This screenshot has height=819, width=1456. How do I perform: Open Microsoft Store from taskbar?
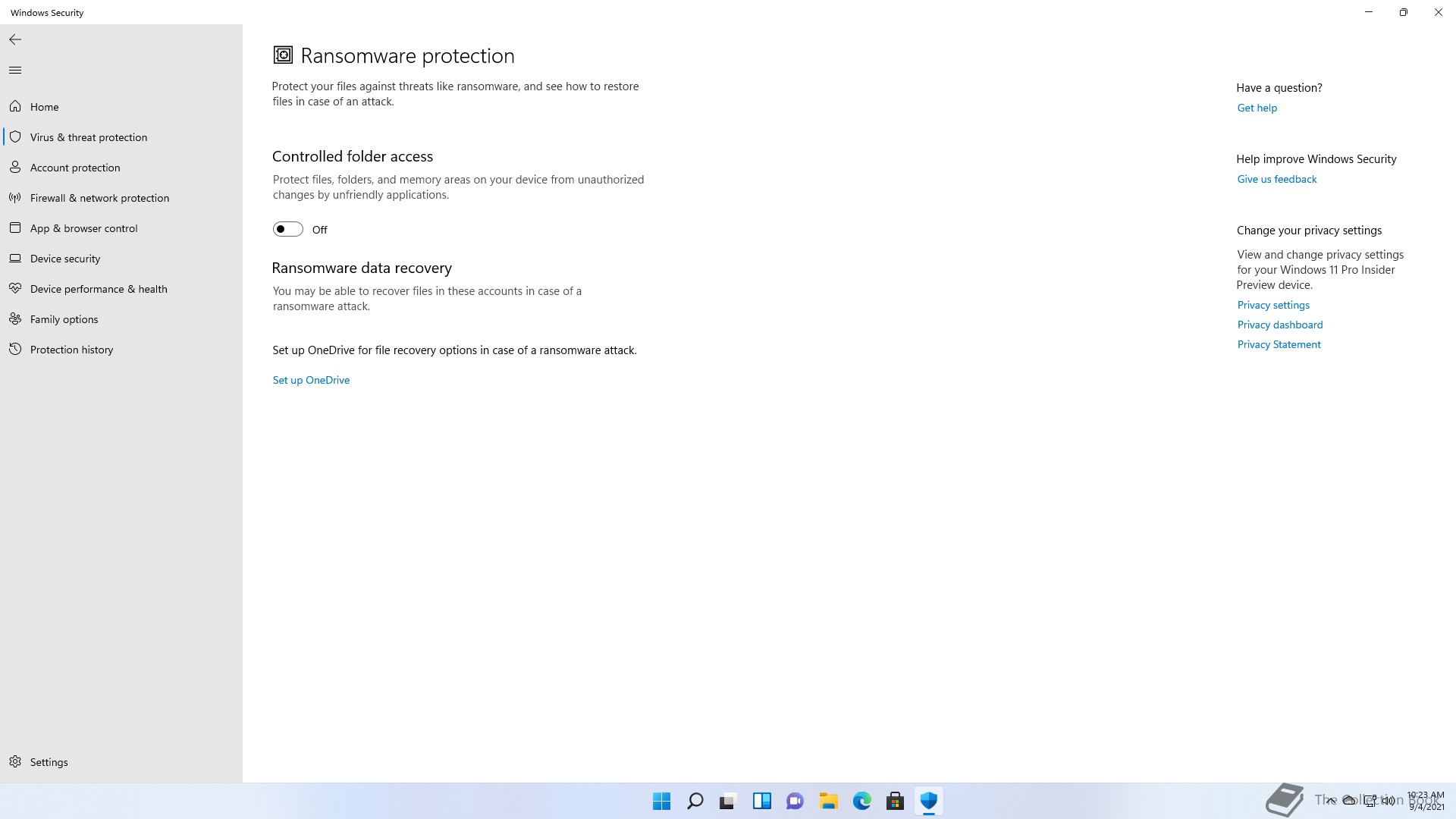pyautogui.click(x=895, y=801)
